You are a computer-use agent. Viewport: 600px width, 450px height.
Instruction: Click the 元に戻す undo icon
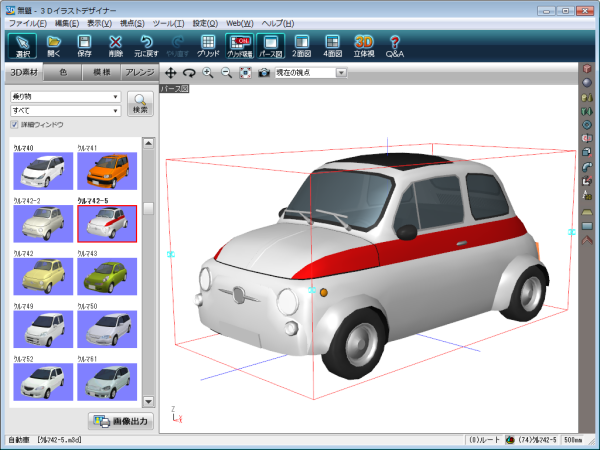coord(146,46)
